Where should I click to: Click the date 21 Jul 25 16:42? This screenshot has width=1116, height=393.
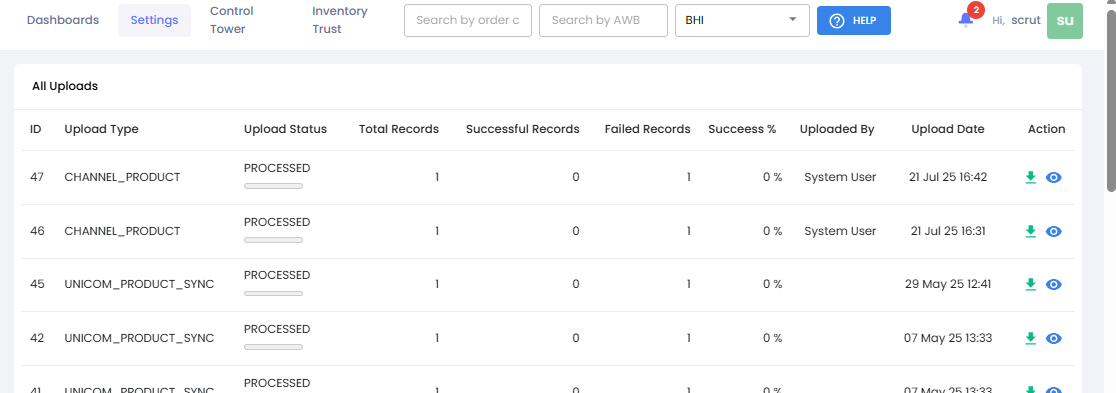(x=948, y=177)
